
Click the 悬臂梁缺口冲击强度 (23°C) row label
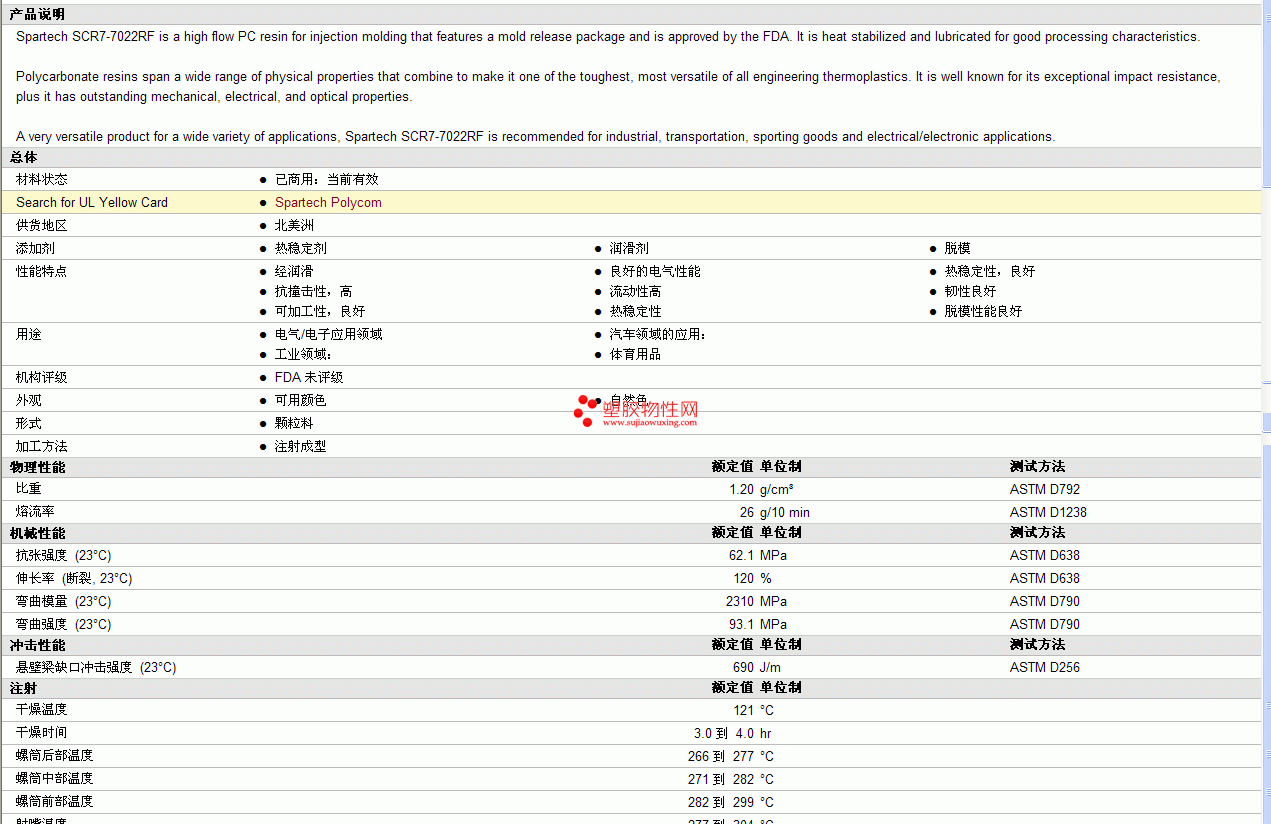[x=96, y=667]
